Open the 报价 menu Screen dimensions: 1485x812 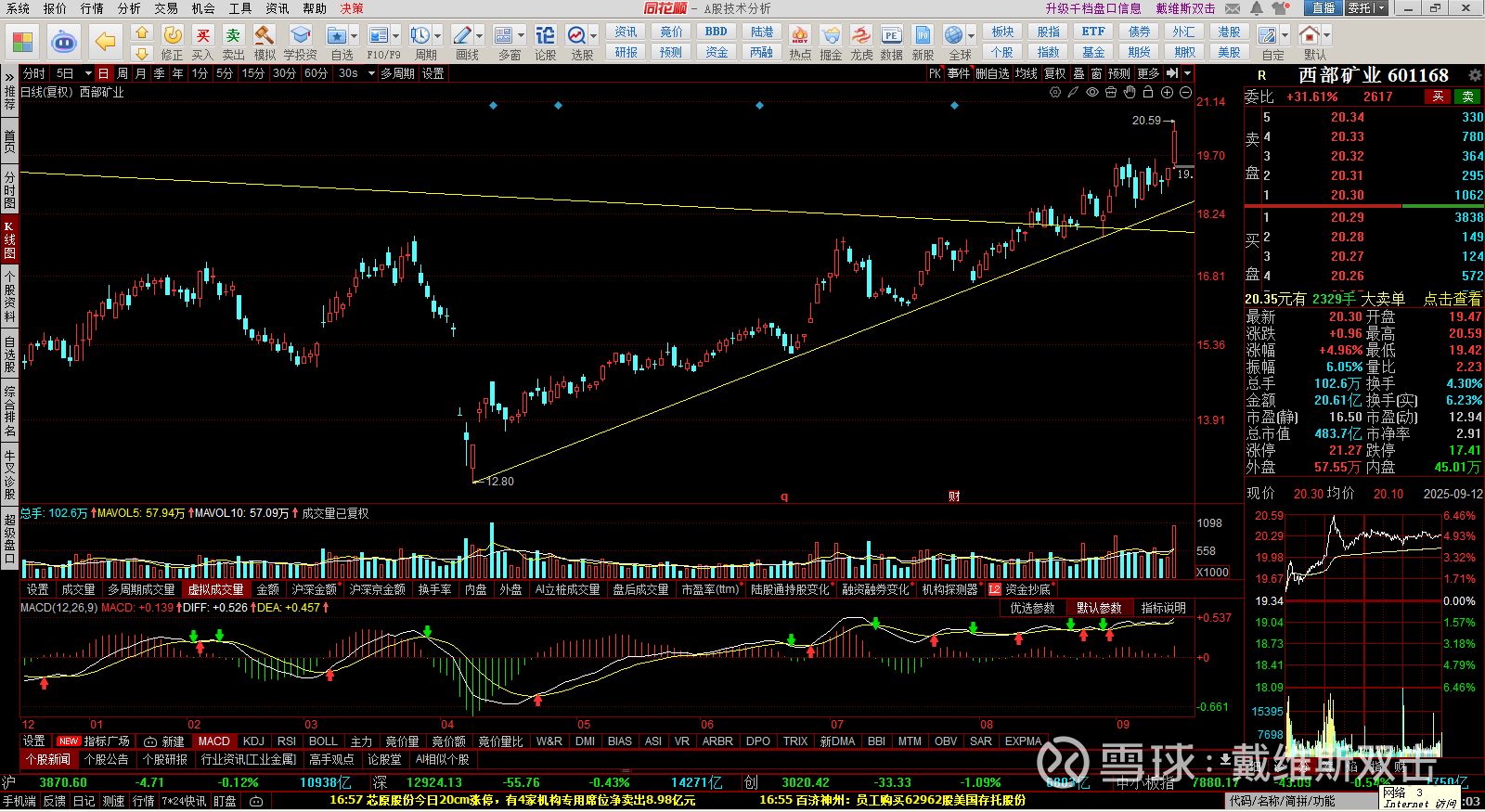pyautogui.click(x=55, y=8)
